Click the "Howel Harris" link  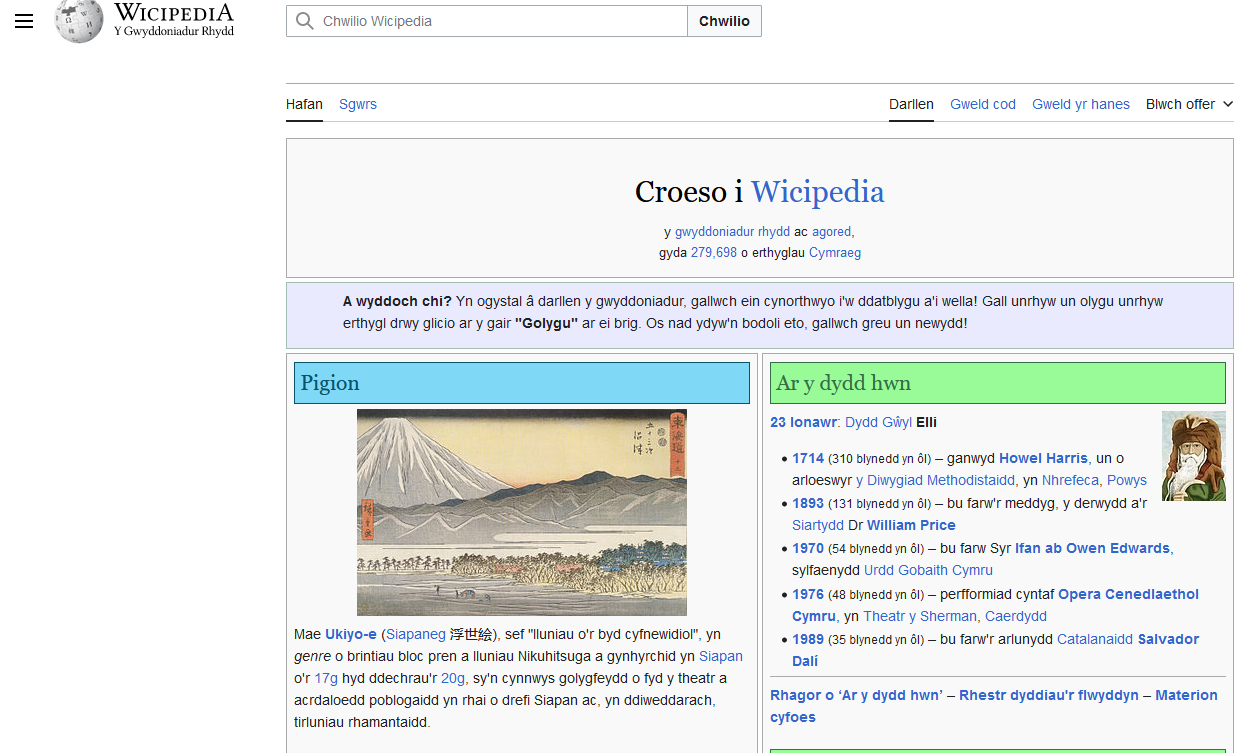[1043, 458]
